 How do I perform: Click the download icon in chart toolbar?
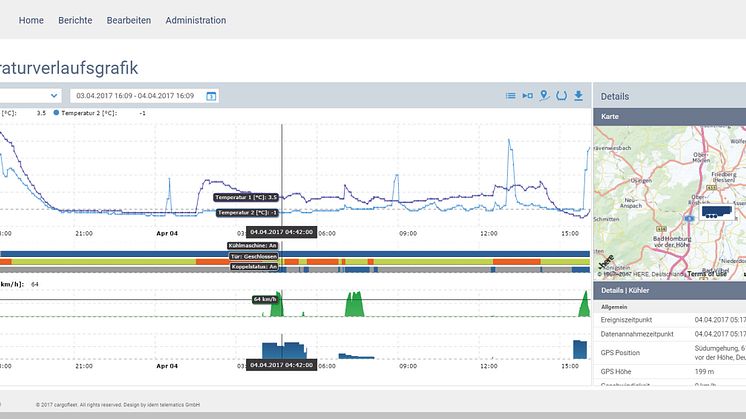tap(578, 96)
